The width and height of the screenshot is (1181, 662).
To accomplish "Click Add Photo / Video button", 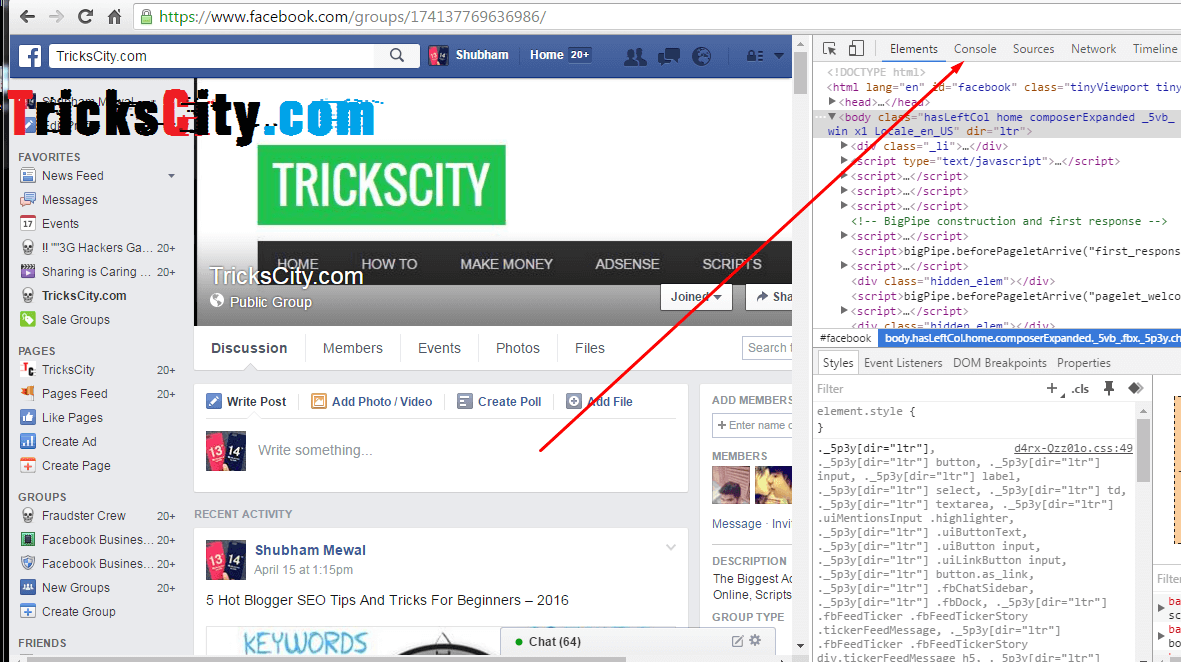I will pyautogui.click(x=372, y=401).
